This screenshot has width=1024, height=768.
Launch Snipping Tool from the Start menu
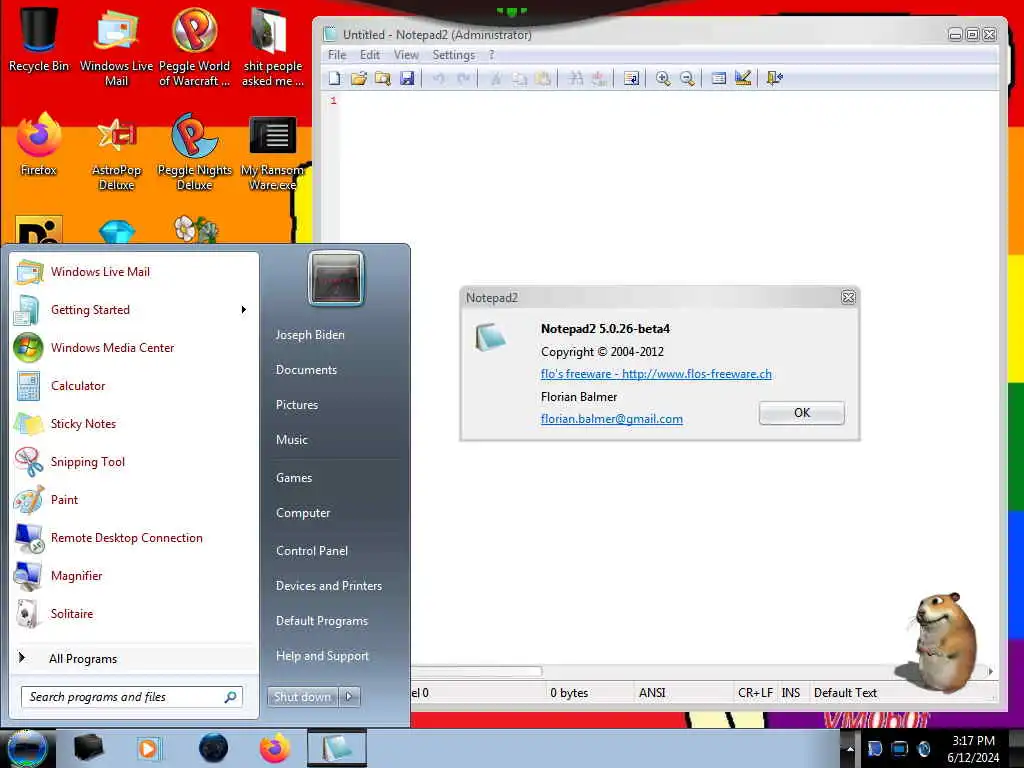(x=135, y=462)
